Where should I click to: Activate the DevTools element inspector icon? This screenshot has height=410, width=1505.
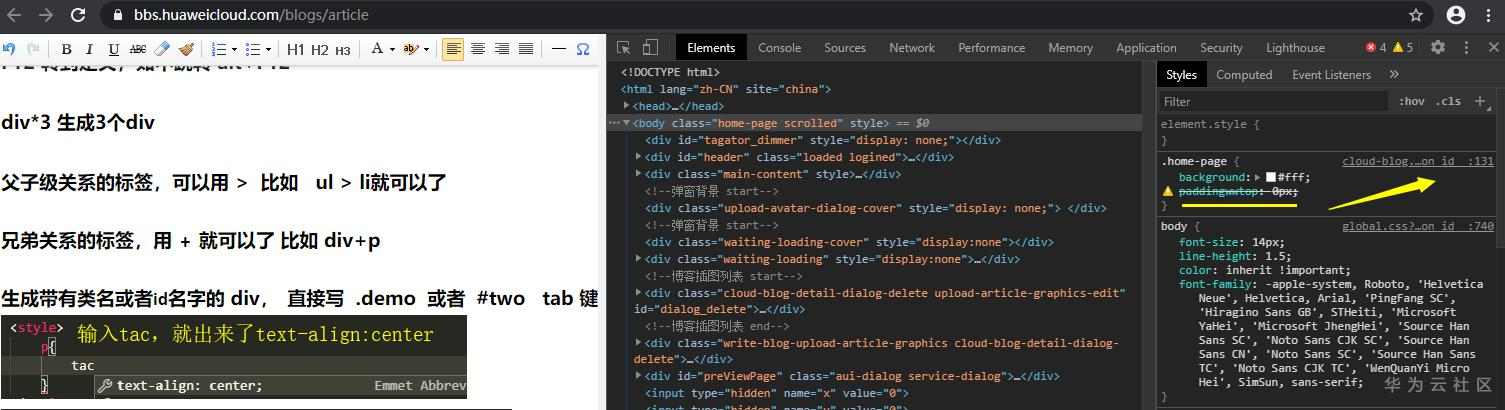click(624, 47)
